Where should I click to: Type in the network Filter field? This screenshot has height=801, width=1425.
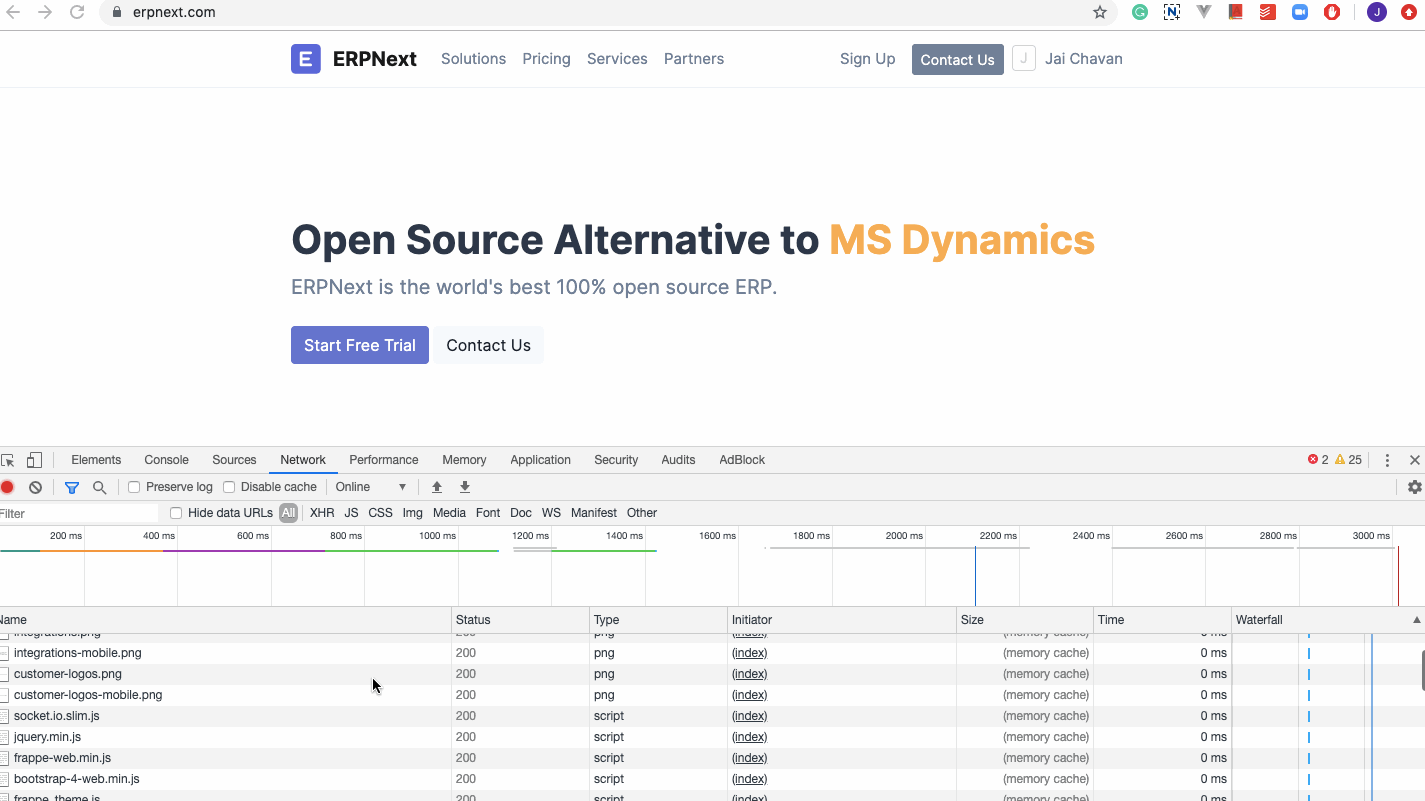78,513
